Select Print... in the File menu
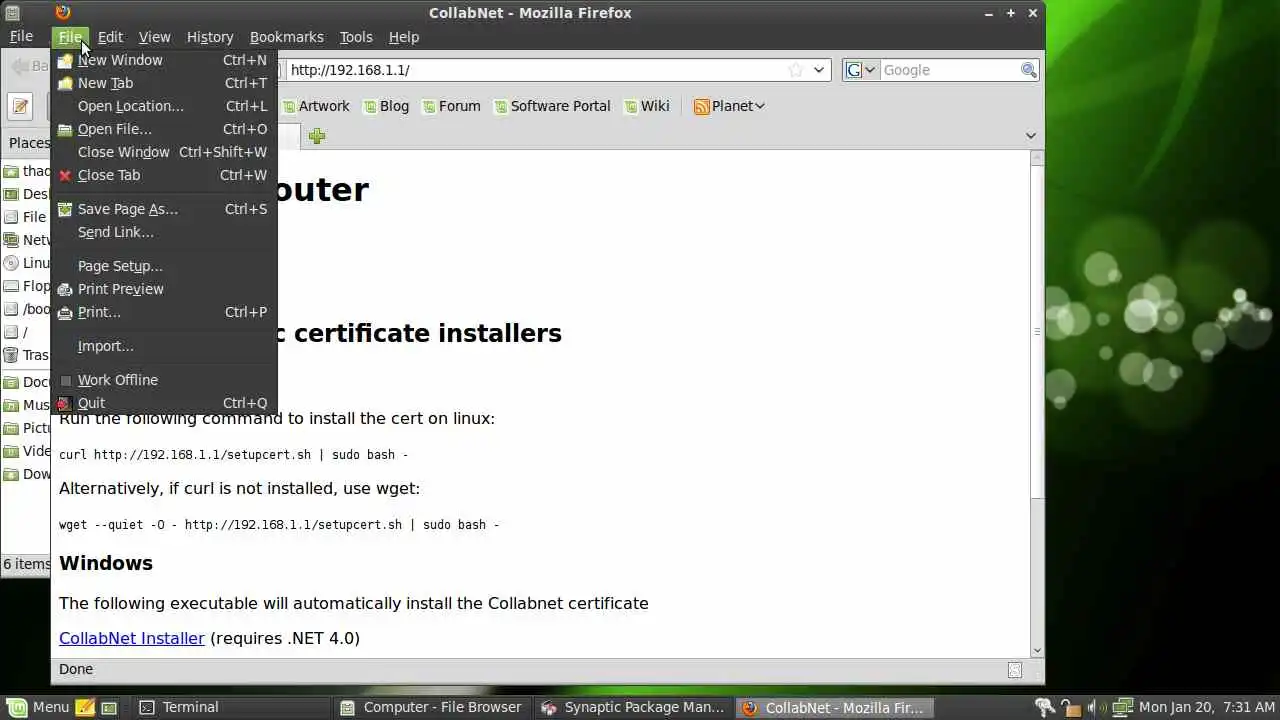Screen dimensions: 1280x720 pos(164,312)
